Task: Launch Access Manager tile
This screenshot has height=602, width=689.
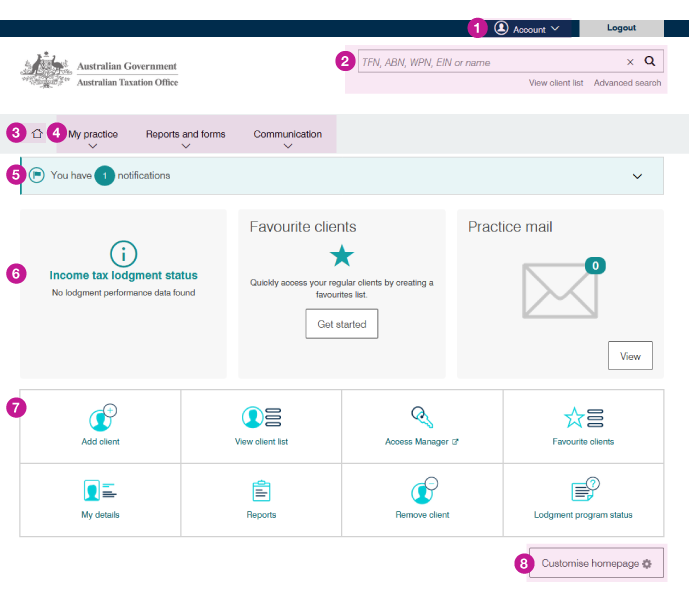Action: [x=421, y=426]
